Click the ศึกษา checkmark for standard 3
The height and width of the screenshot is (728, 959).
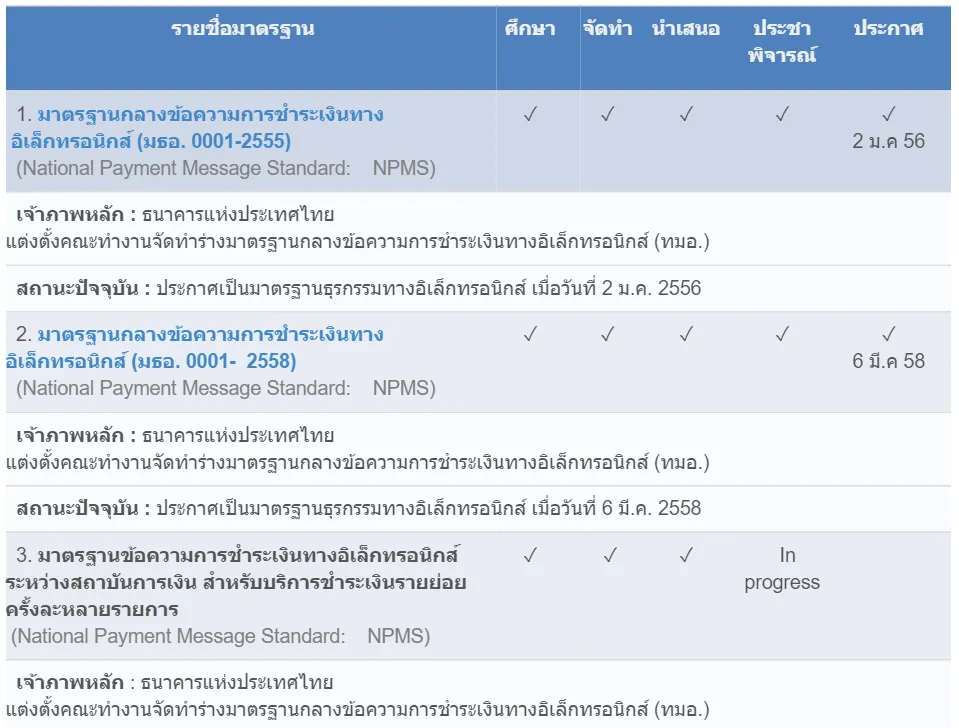pos(530,554)
